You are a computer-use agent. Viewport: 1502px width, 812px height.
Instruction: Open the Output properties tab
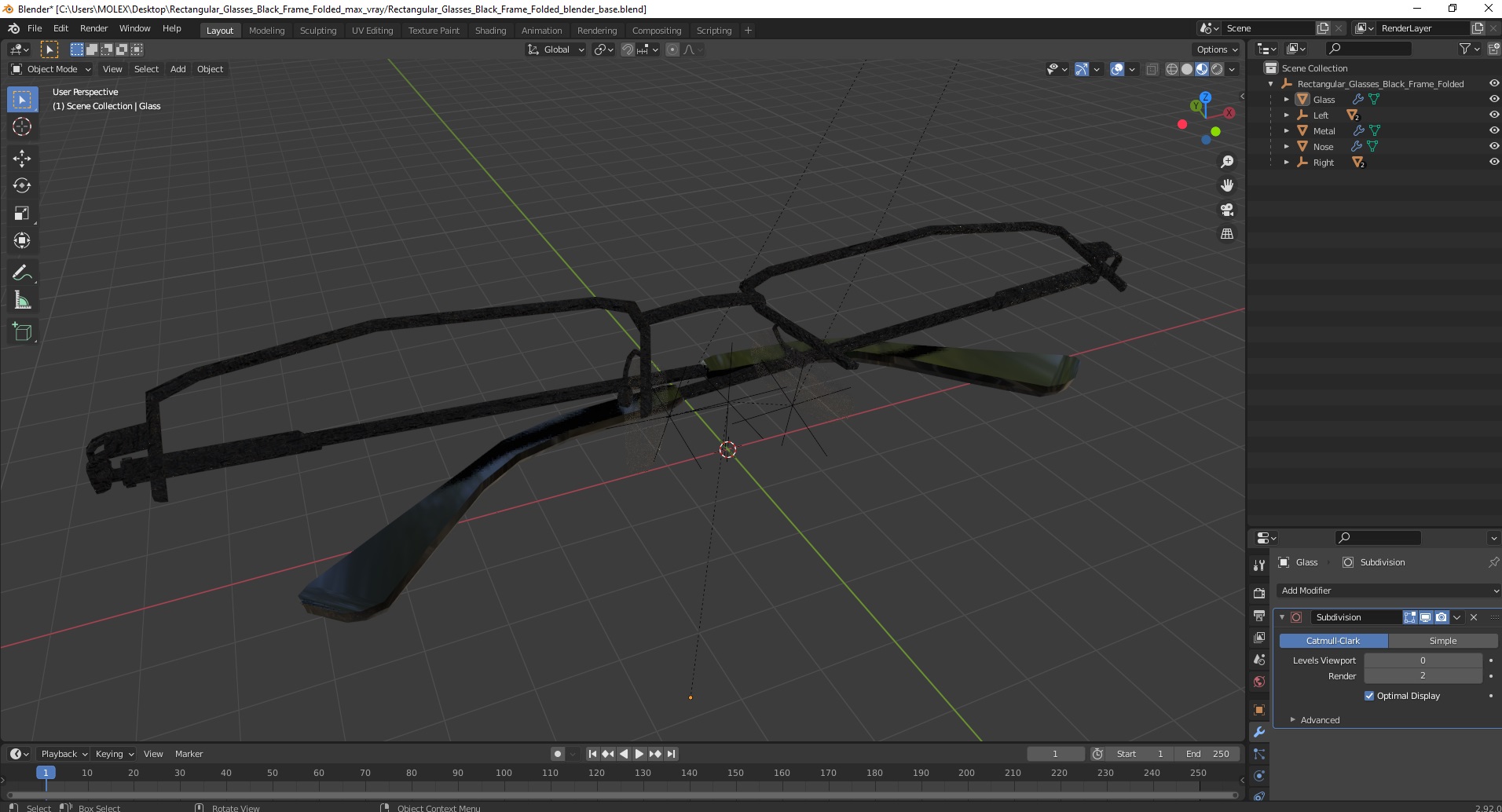pos(1259,615)
